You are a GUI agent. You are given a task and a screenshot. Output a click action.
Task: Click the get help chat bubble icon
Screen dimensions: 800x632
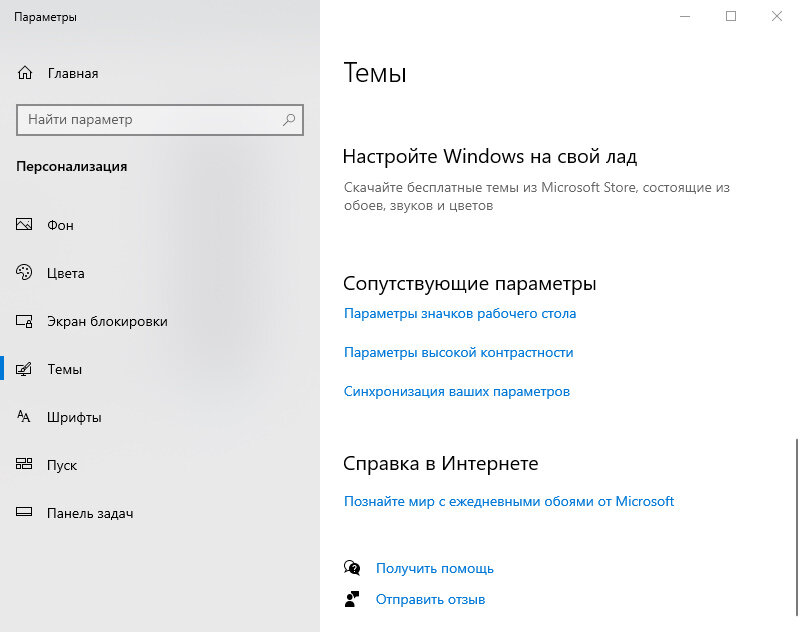coord(352,568)
